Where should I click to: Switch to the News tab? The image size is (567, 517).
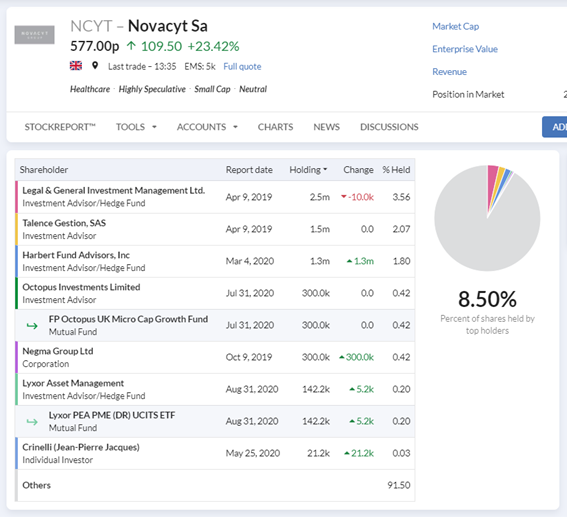(x=326, y=127)
